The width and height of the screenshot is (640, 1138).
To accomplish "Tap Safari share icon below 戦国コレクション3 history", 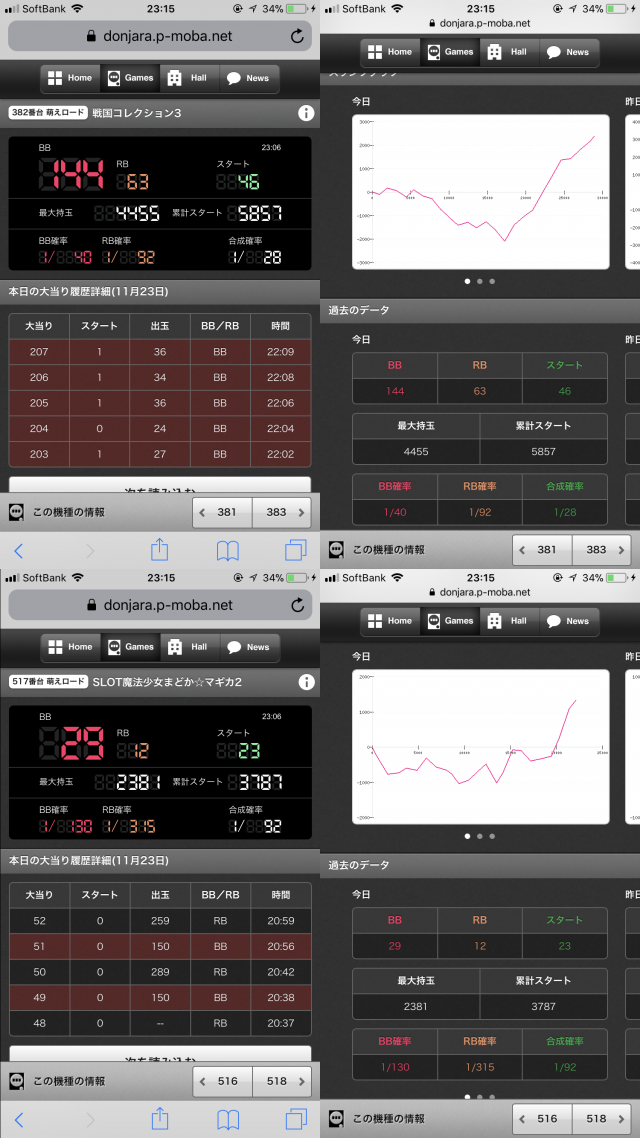I will [x=159, y=550].
